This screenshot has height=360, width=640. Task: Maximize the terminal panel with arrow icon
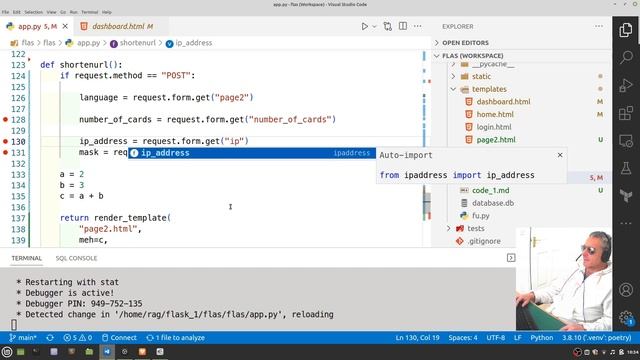coord(511,258)
